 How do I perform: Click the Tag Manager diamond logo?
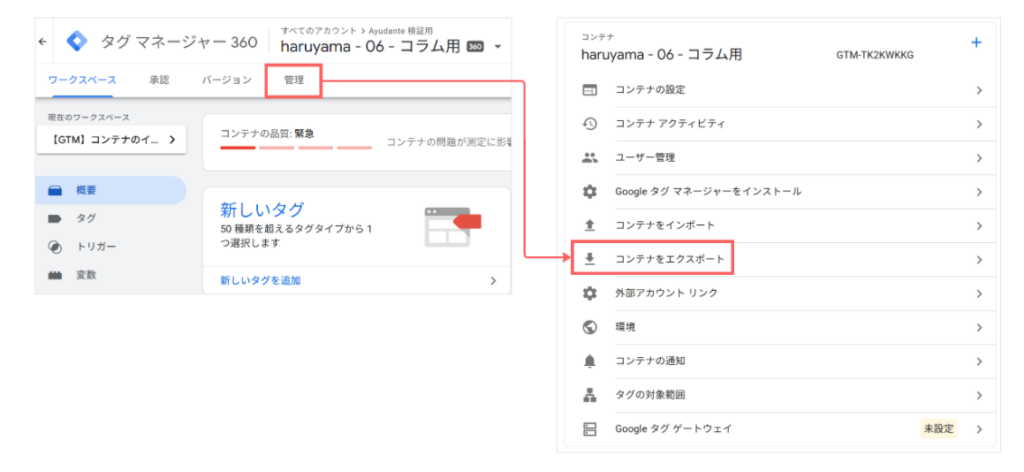(x=77, y=41)
